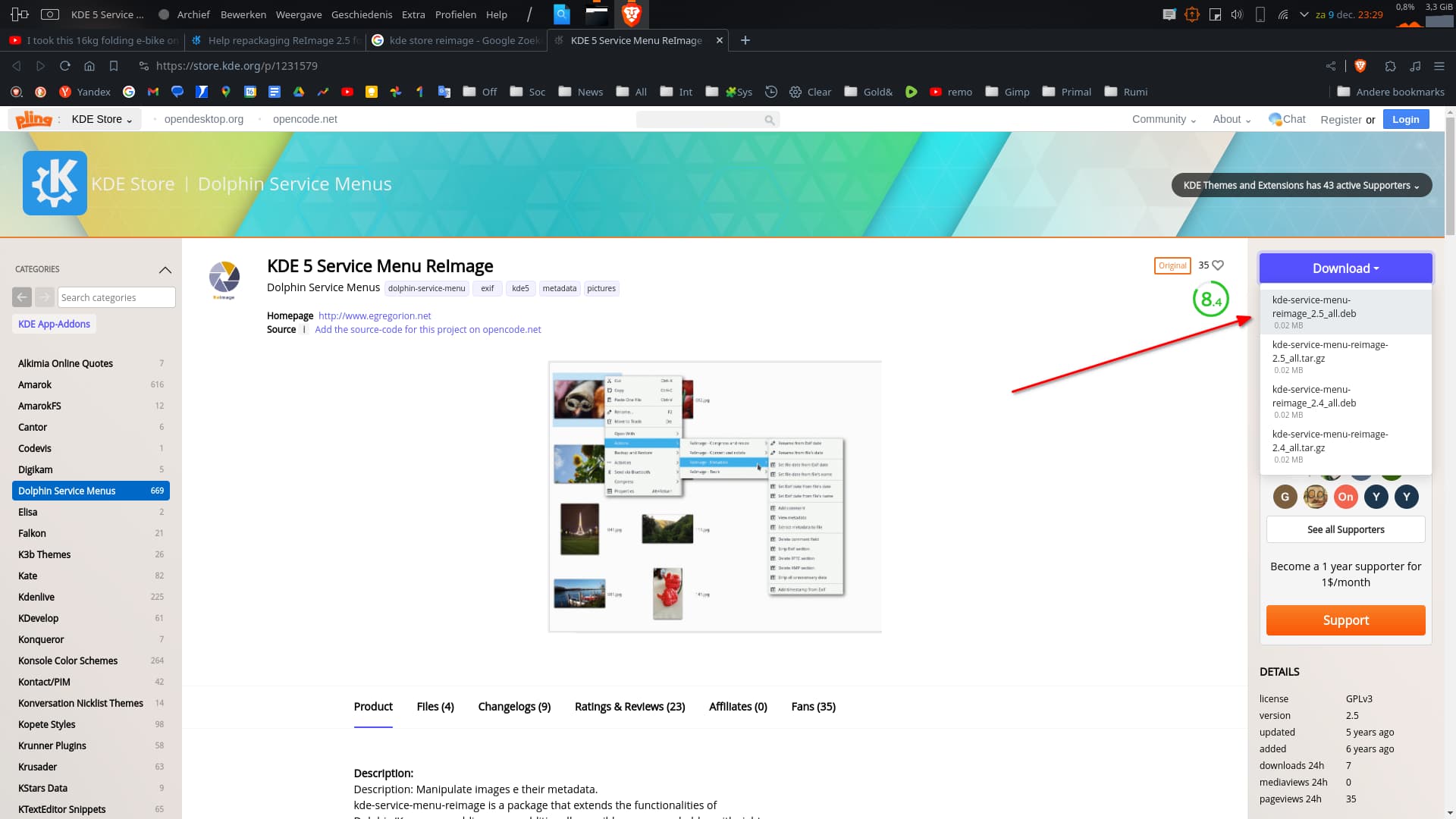
Task: Open the Google Photos bookmark icon
Action: (396, 92)
